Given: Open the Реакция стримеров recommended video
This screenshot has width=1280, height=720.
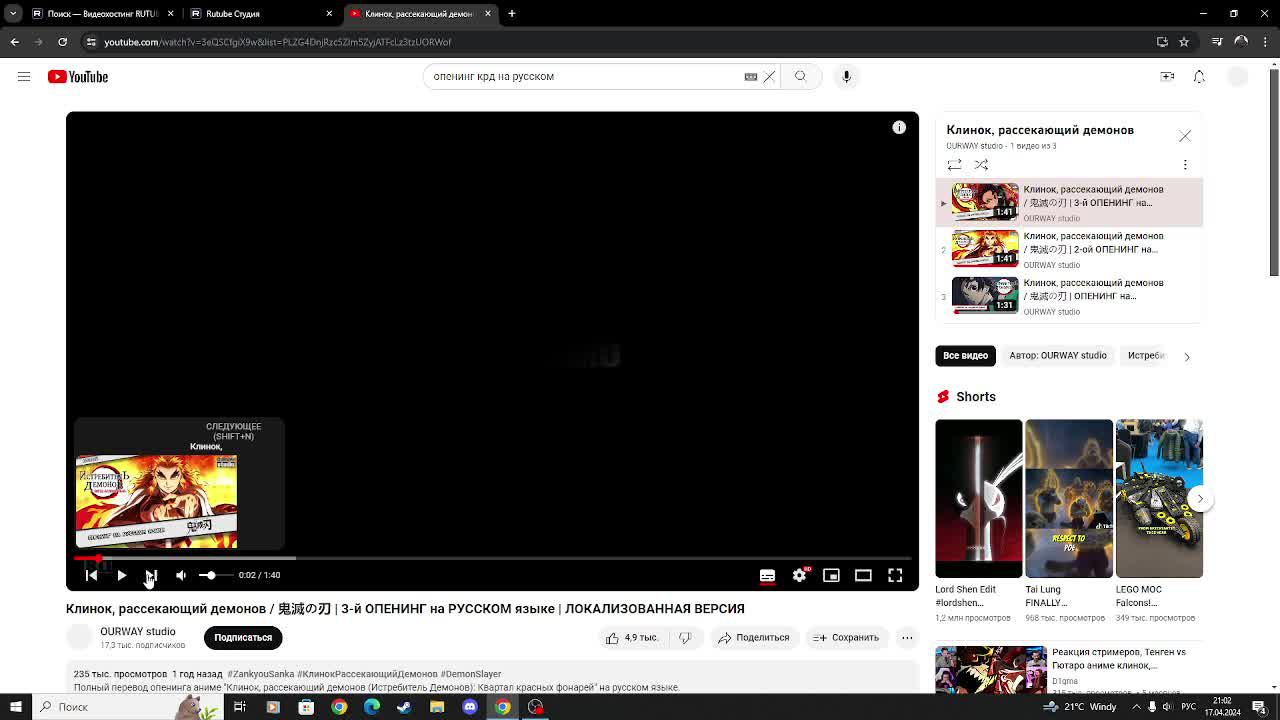Looking at the screenshot, I should point(1069,669).
